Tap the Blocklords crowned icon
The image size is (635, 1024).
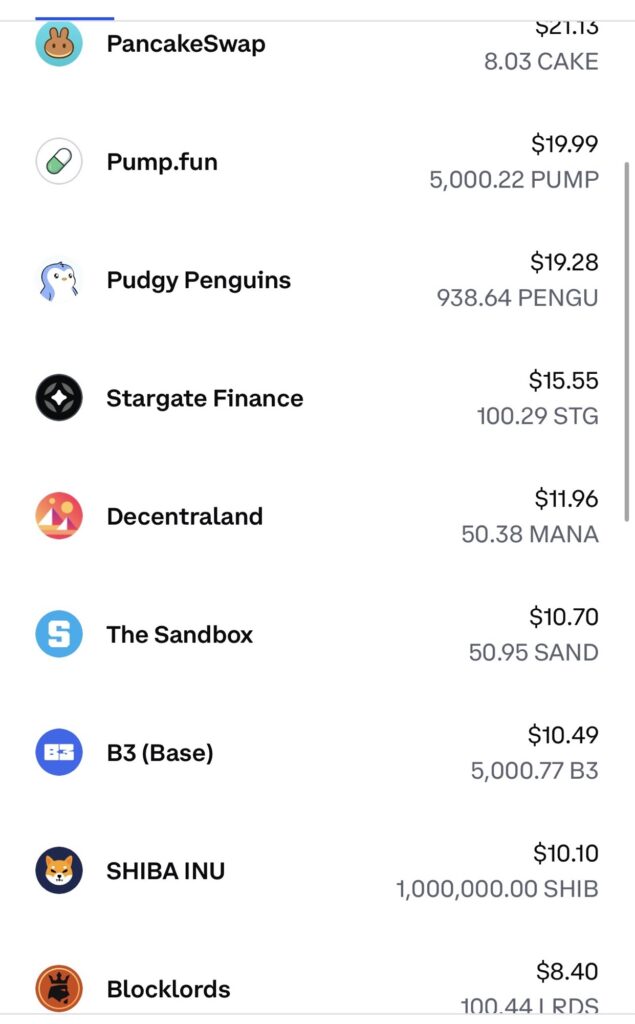point(59,988)
